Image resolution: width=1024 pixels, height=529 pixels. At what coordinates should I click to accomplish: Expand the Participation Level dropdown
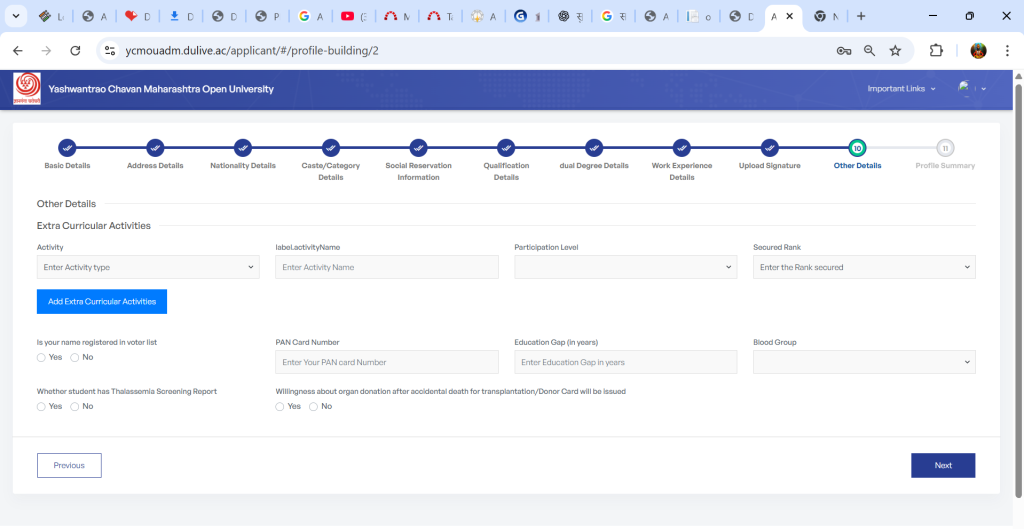tap(625, 267)
